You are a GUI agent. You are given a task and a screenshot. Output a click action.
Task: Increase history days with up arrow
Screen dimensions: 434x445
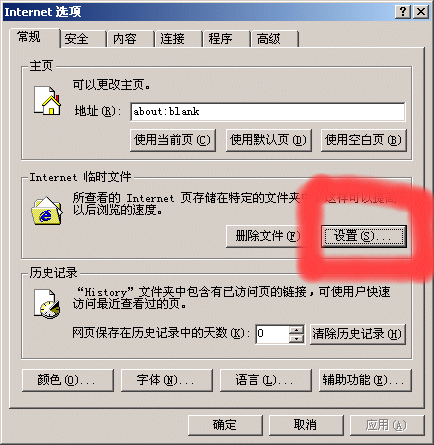pos(296,329)
